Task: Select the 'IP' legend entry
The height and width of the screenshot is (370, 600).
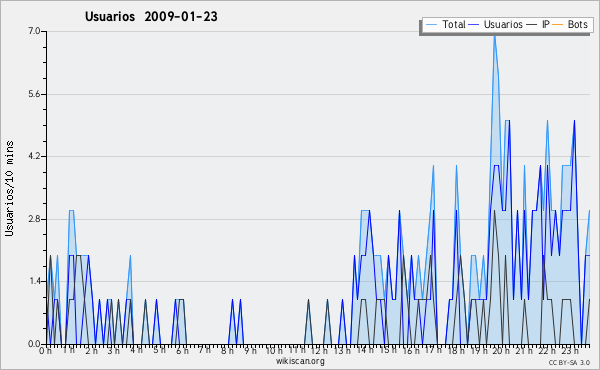Action: (x=546, y=24)
